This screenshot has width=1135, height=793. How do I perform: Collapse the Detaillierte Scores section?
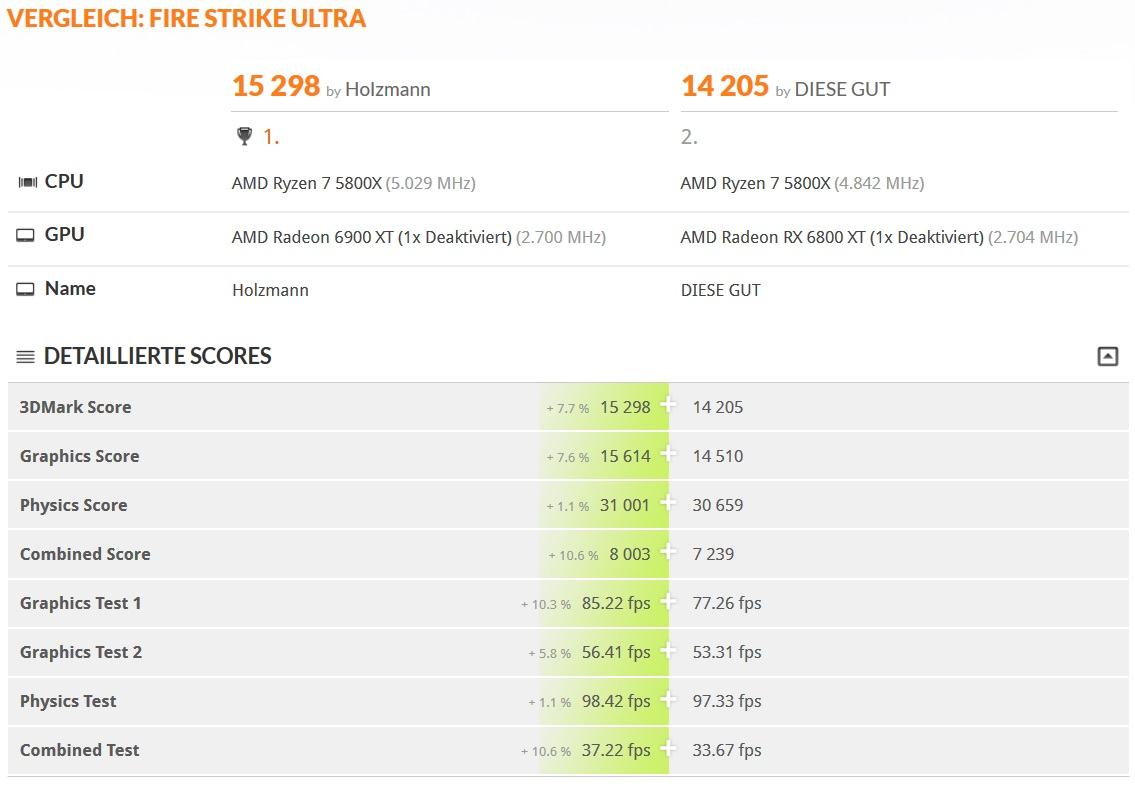point(1107,356)
